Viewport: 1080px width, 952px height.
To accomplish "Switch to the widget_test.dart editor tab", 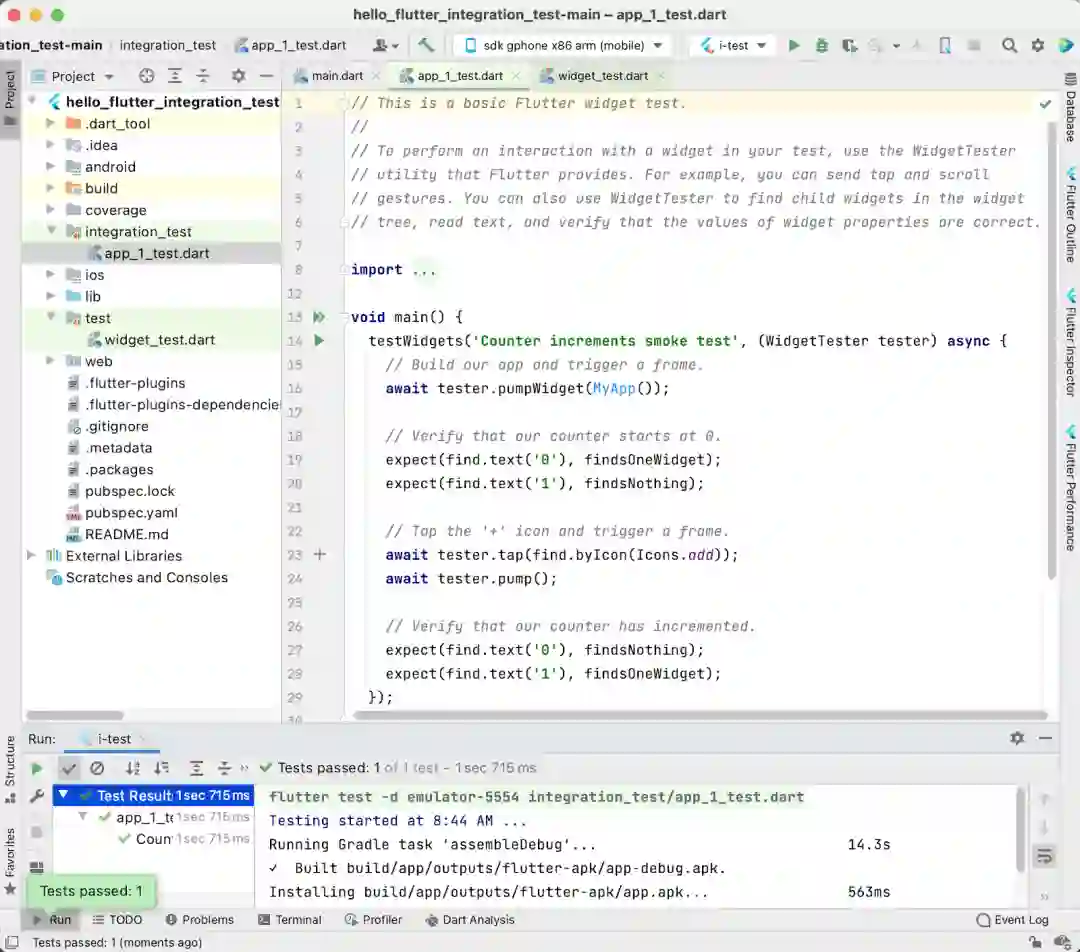I will [x=602, y=76].
